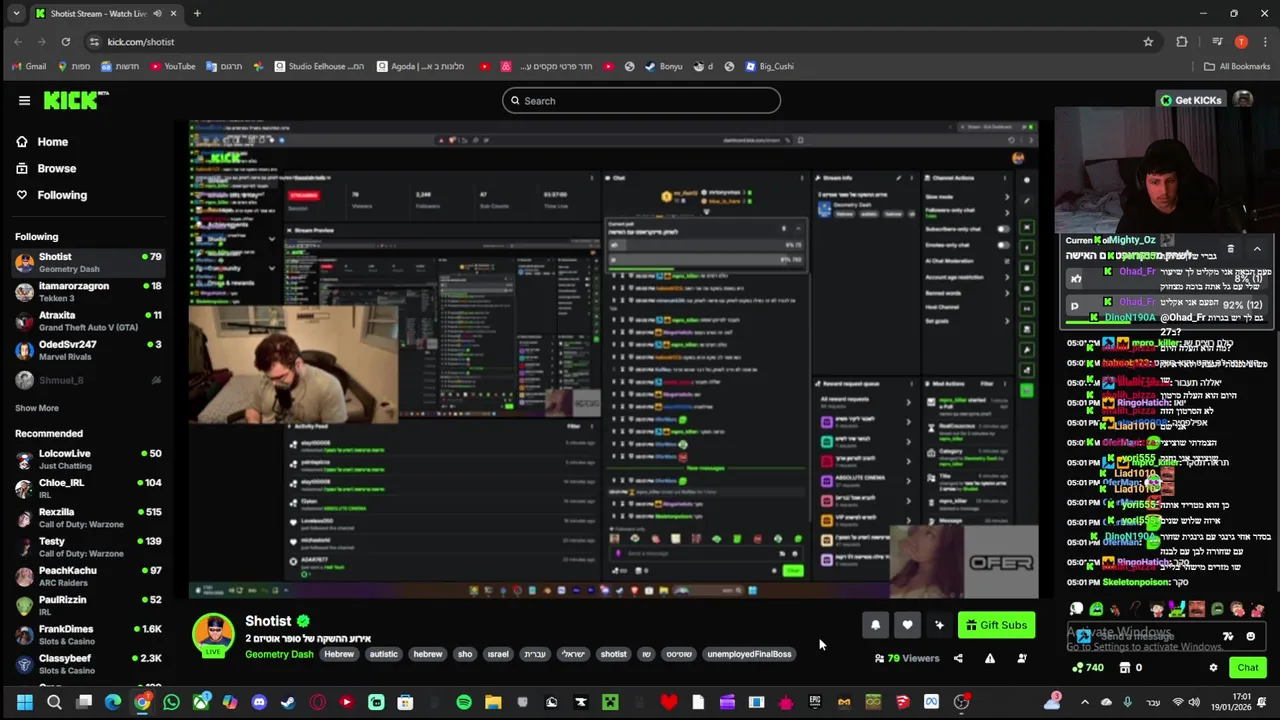
Task: Open the Home sidebar item
Action: 52,142
